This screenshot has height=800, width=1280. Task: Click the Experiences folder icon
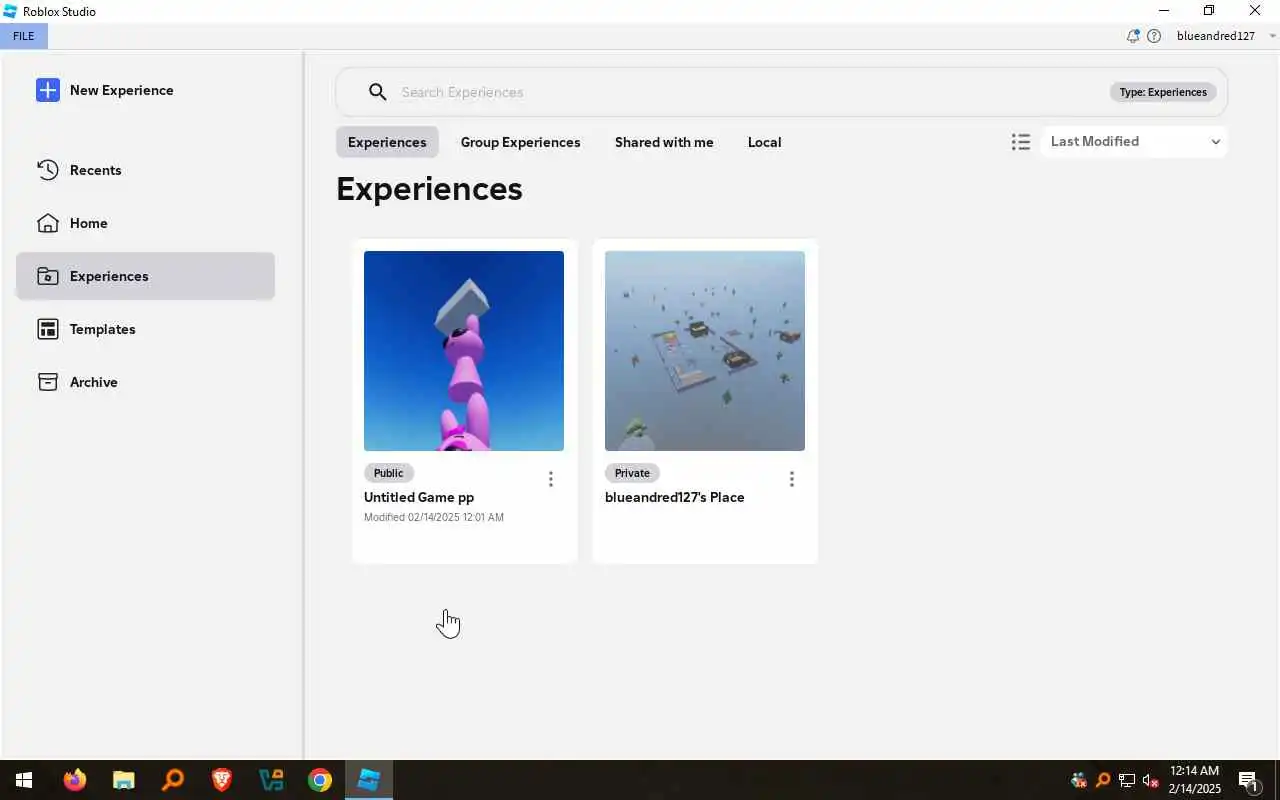click(x=47, y=276)
